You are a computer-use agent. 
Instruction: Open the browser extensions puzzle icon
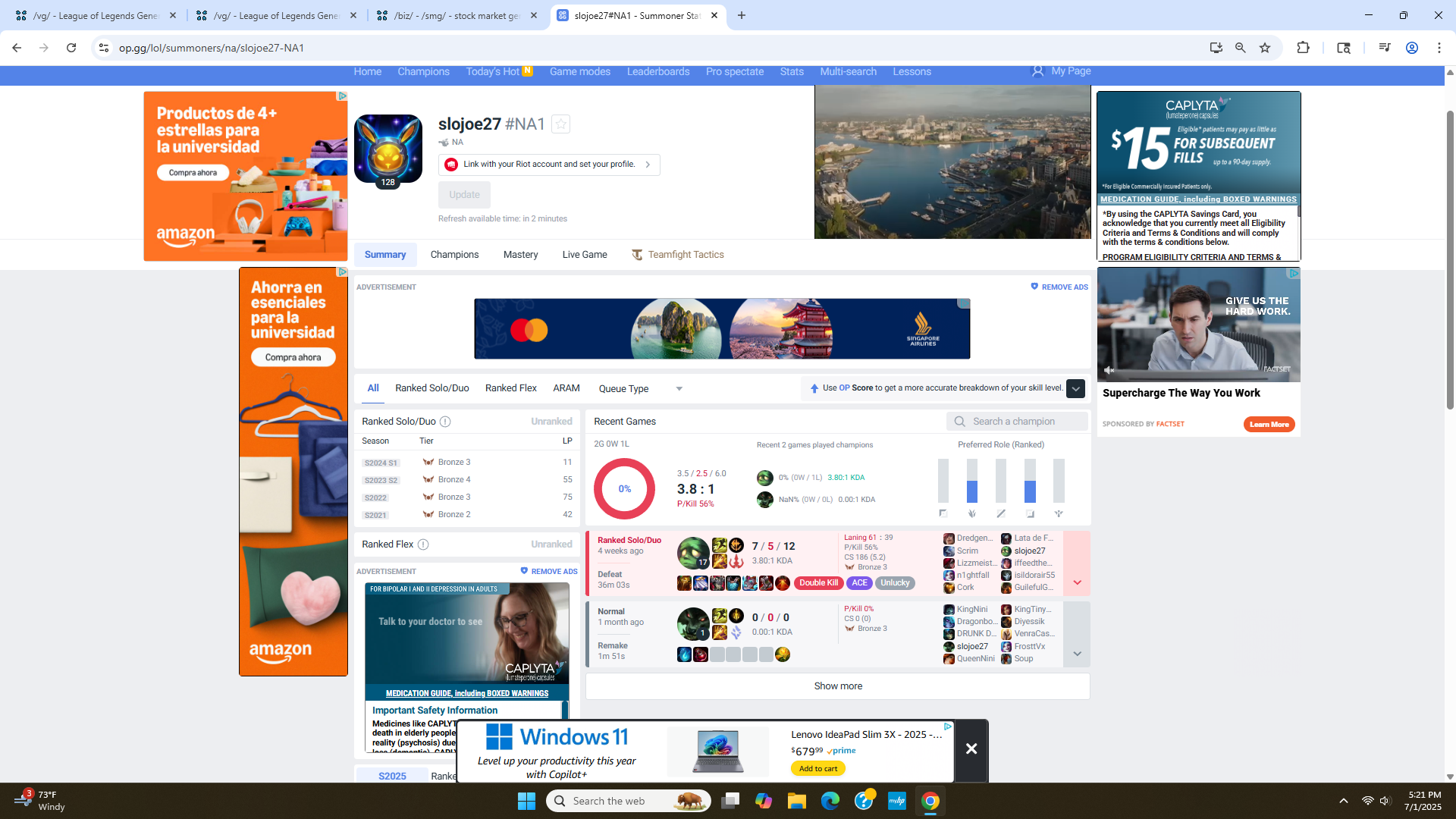point(1303,48)
